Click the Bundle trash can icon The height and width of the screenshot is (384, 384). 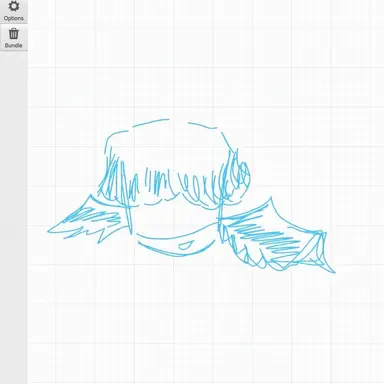14,34
